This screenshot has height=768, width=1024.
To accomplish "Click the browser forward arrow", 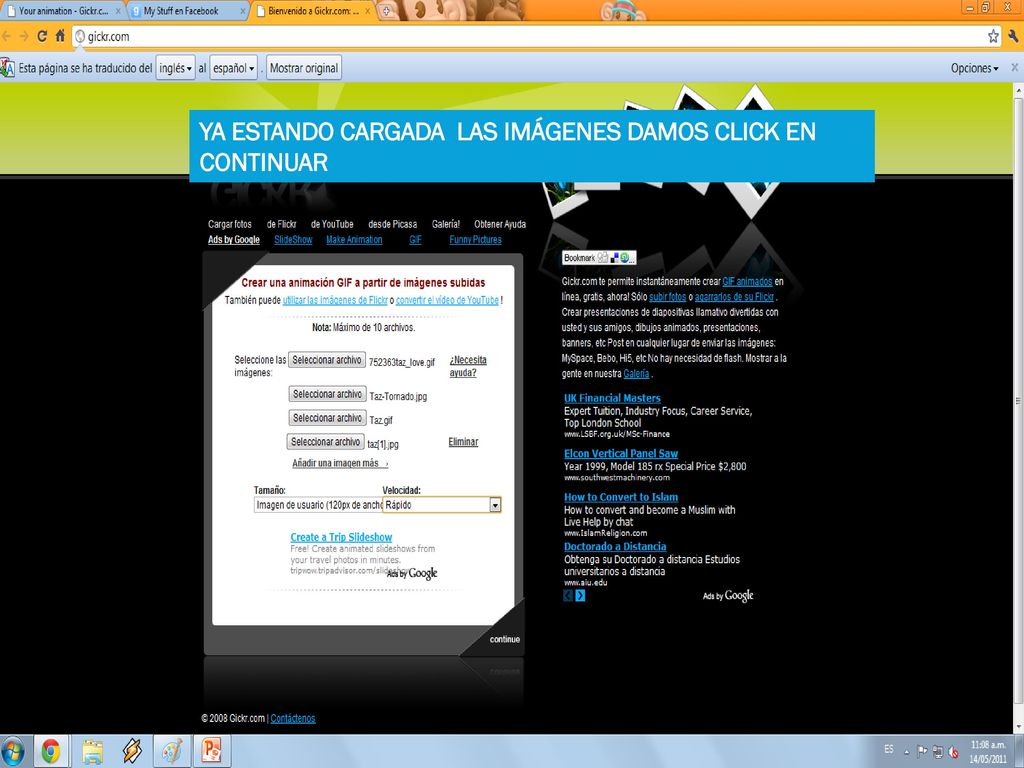I will 24,37.
